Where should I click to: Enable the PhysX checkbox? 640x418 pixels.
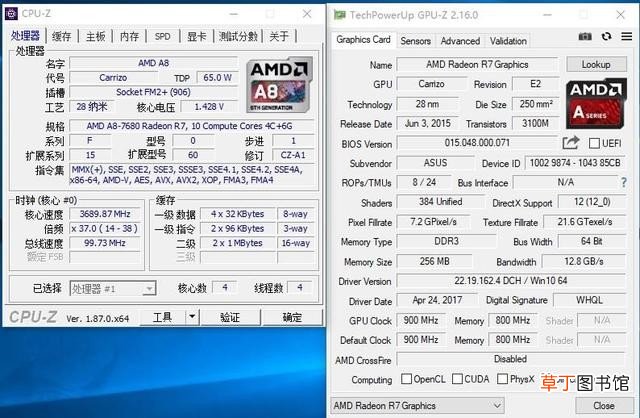(502, 379)
